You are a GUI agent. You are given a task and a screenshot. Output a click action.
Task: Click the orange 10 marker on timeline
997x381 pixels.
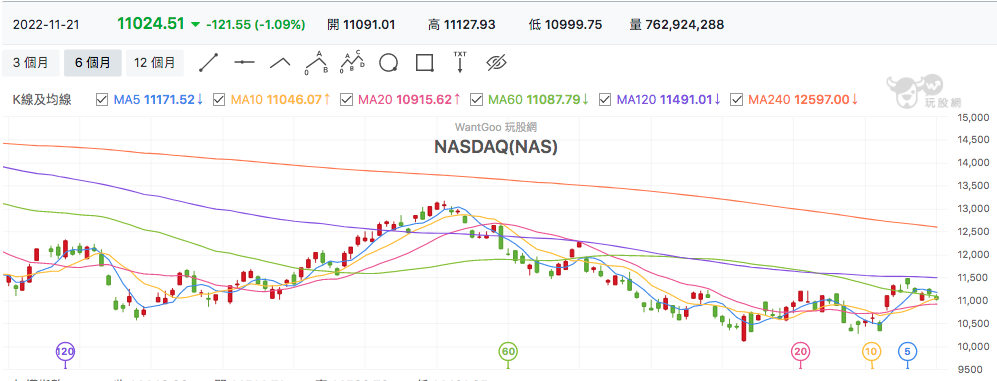point(871,351)
